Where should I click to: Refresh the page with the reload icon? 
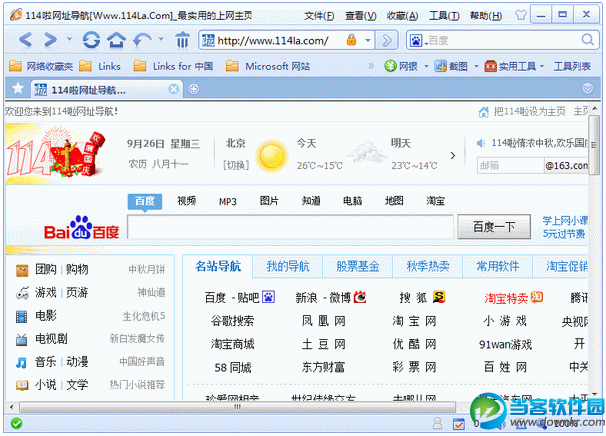[92, 40]
